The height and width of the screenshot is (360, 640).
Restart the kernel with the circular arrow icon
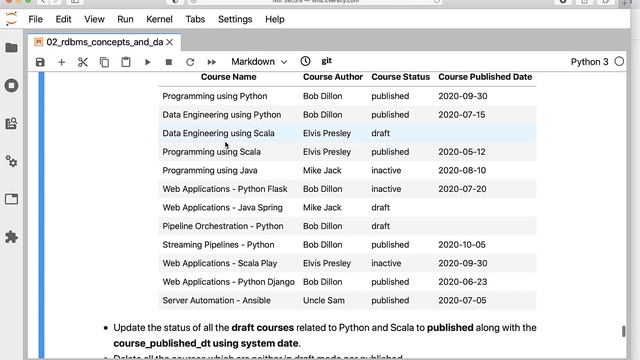(190, 62)
